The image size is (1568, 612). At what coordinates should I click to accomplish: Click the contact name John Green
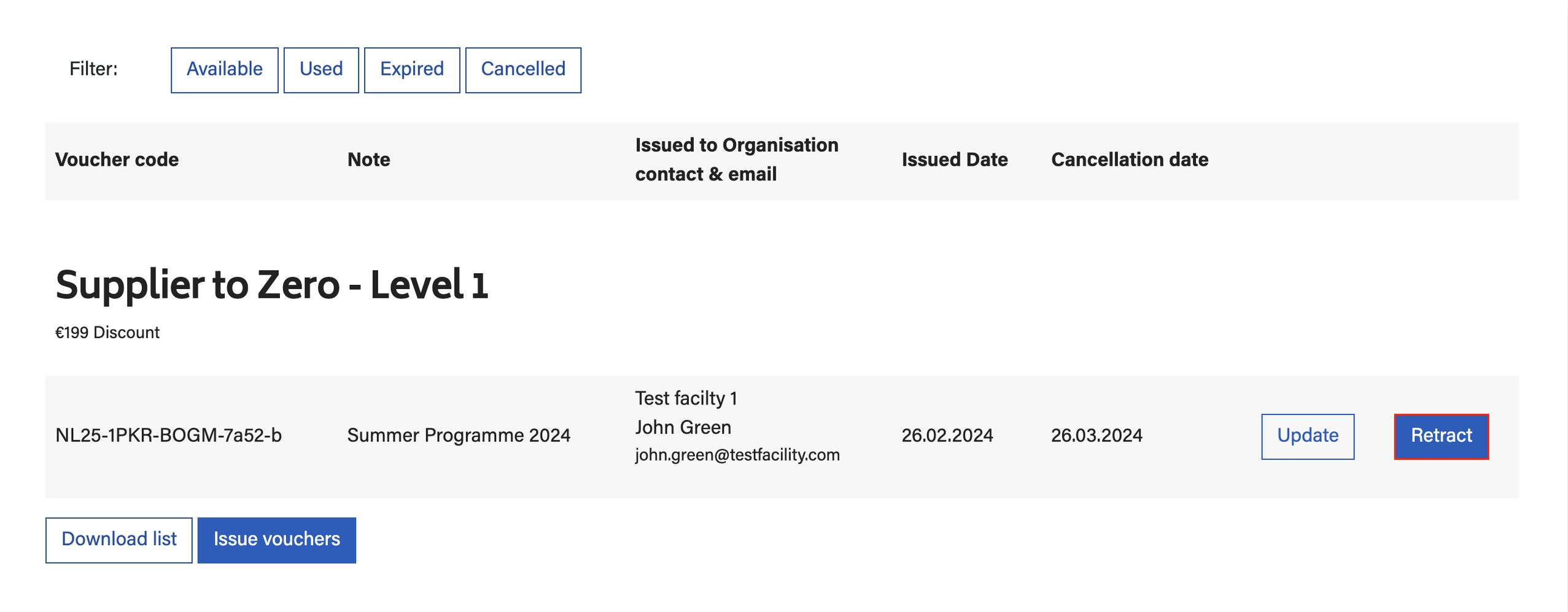683,427
